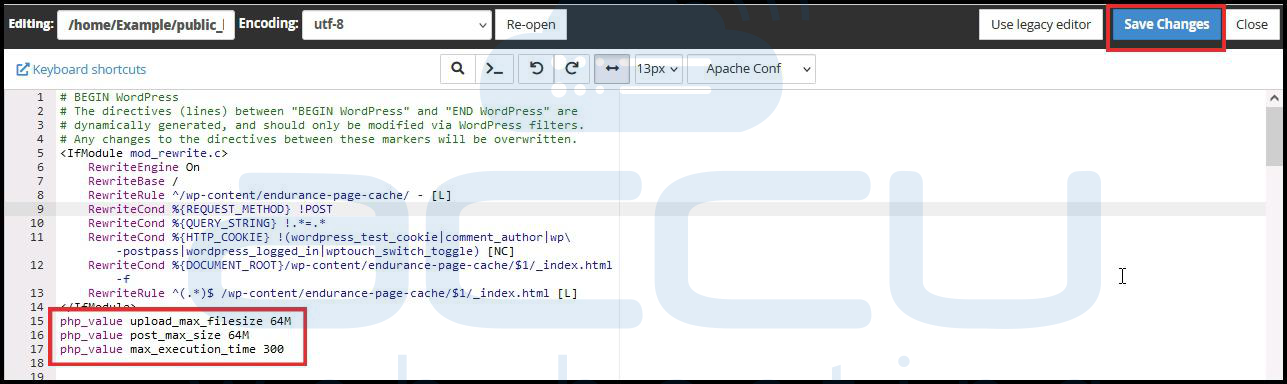This screenshot has height=384, width=1287.
Task: Click line containing 'RewriteEngine On'
Action: 144,167
